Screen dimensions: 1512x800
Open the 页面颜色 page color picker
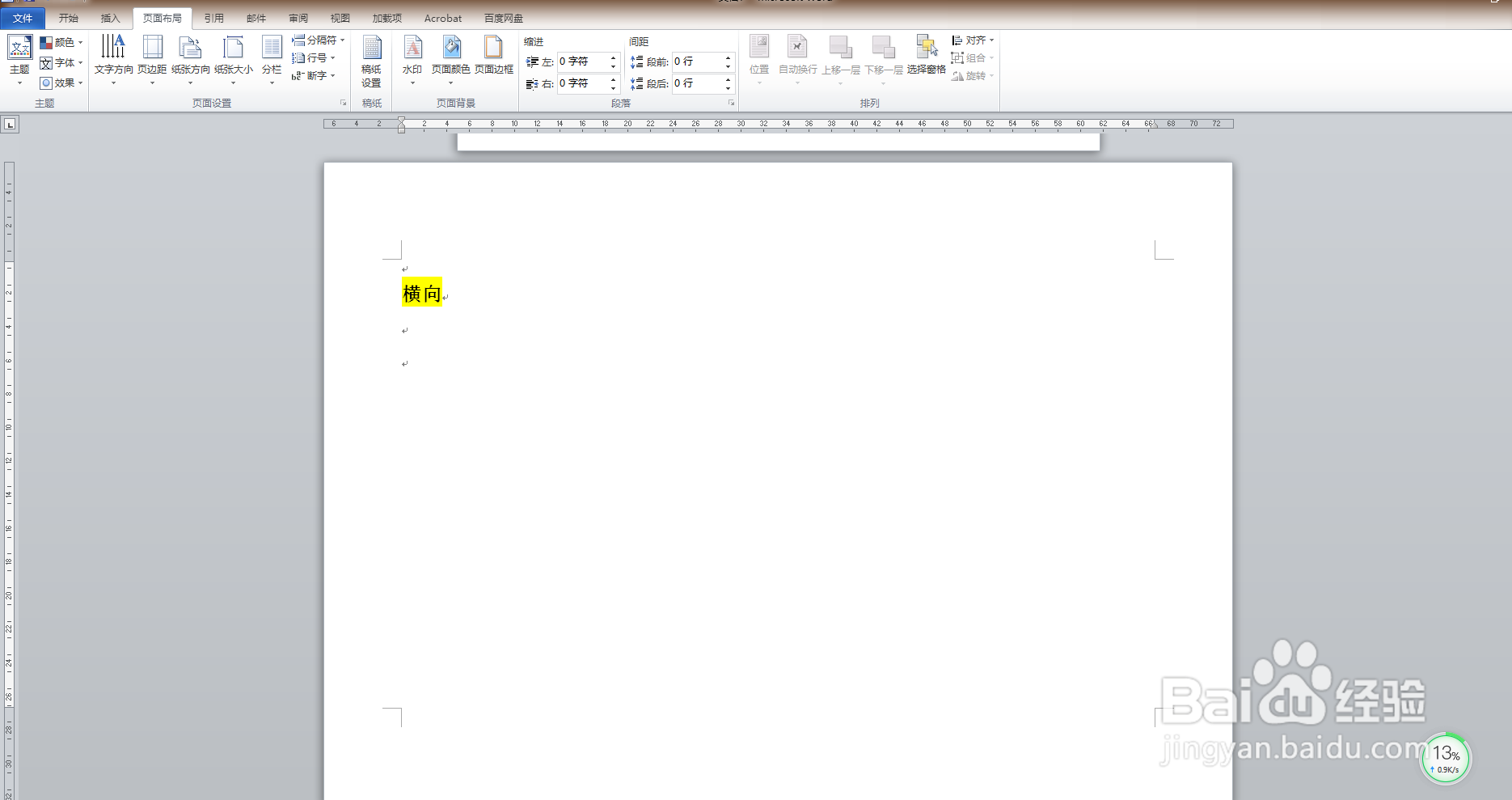coord(451,60)
